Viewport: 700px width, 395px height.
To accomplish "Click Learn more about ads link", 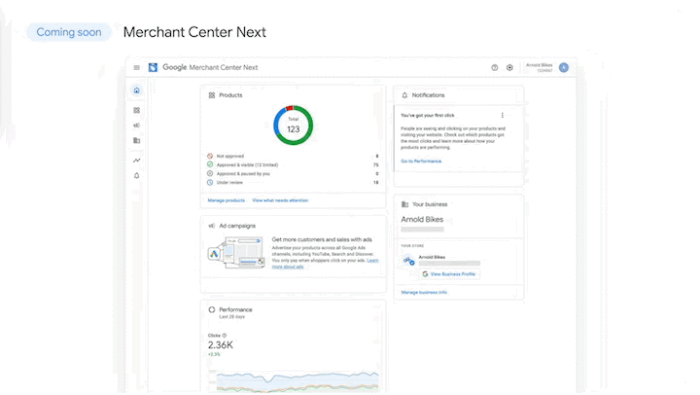I will click(x=325, y=263).
